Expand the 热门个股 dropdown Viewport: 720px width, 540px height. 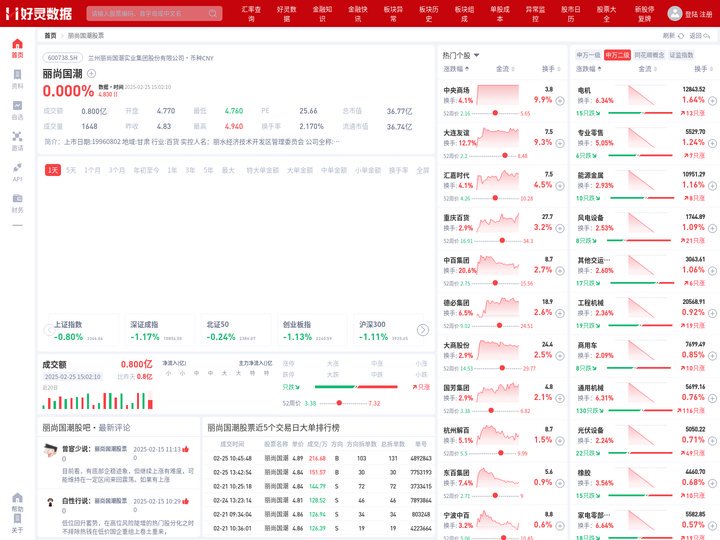coord(476,55)
